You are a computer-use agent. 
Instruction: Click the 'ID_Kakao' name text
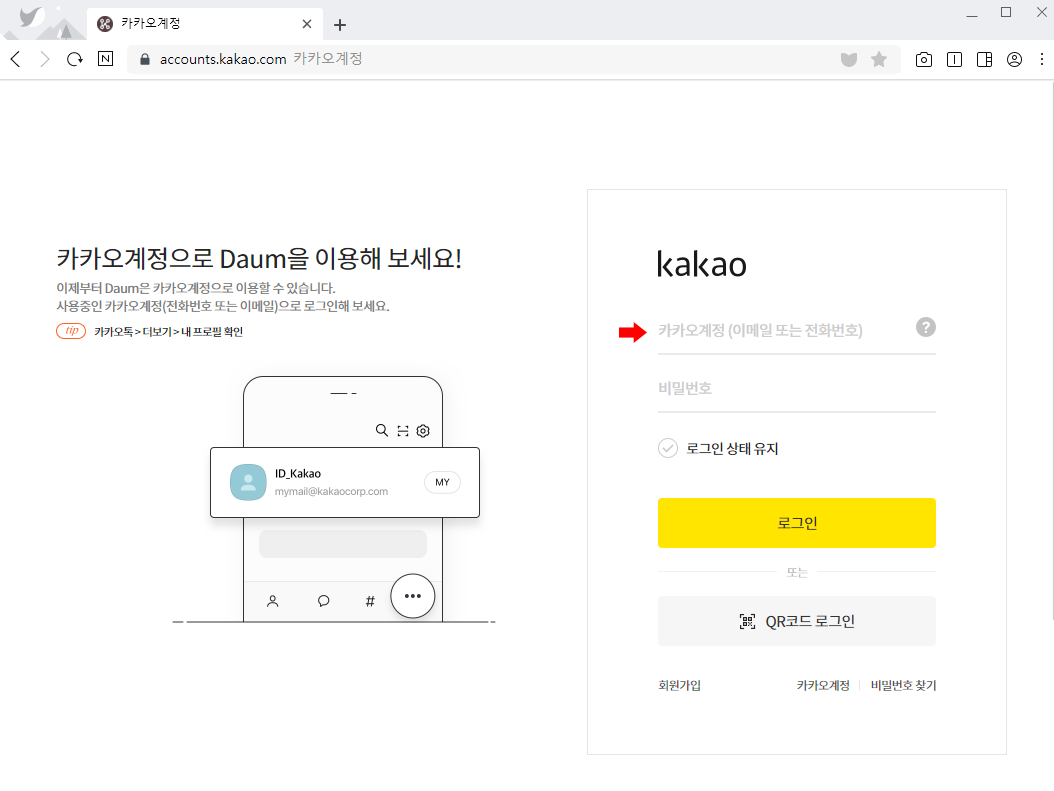[x=298, y=474]
